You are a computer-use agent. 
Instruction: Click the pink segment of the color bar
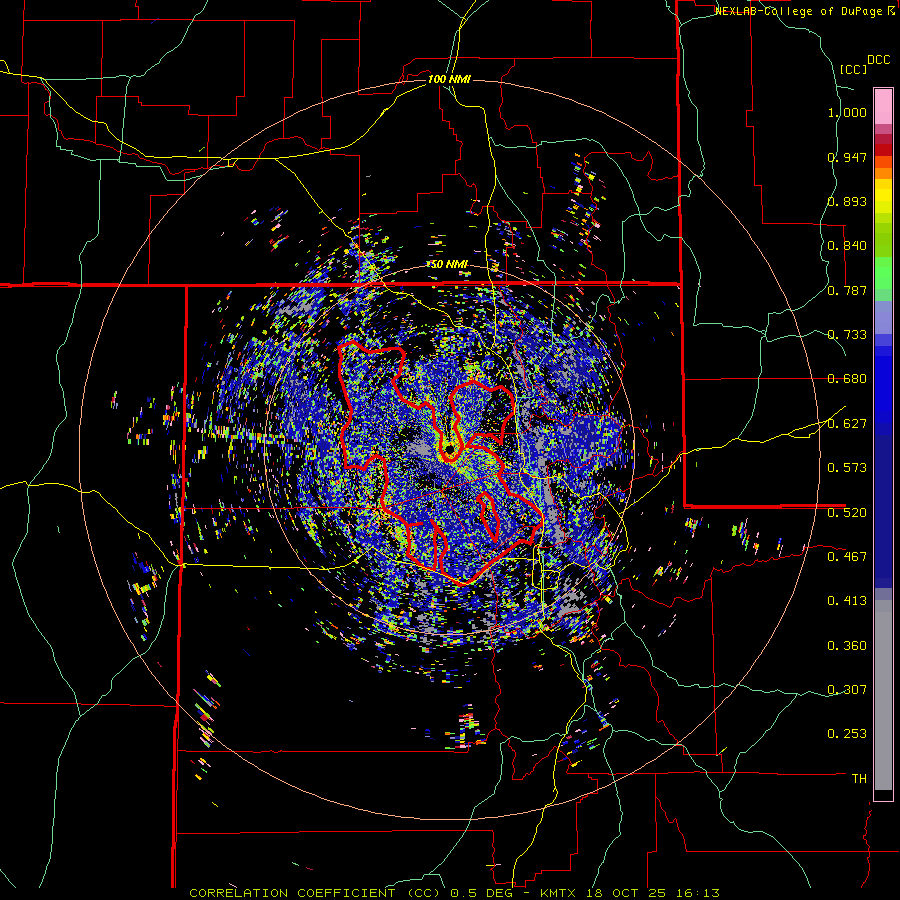(x=883, y=107)
